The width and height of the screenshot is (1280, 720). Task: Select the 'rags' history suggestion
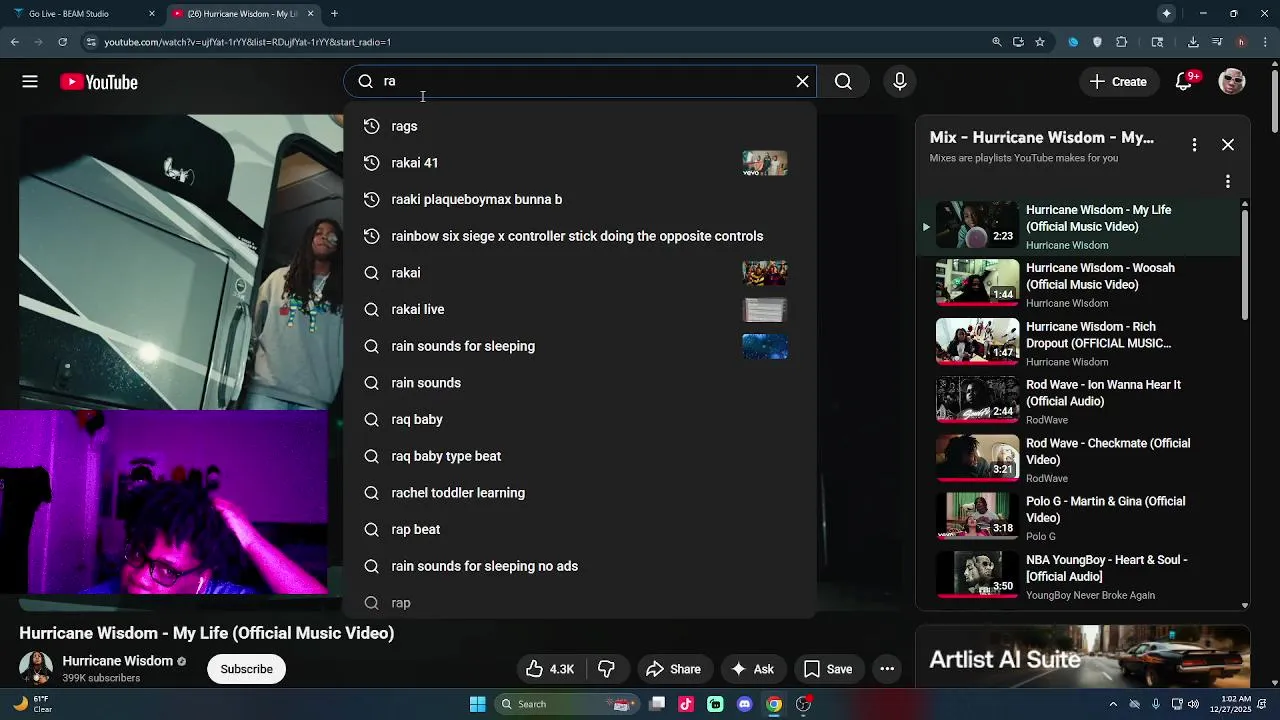(580, 126)
